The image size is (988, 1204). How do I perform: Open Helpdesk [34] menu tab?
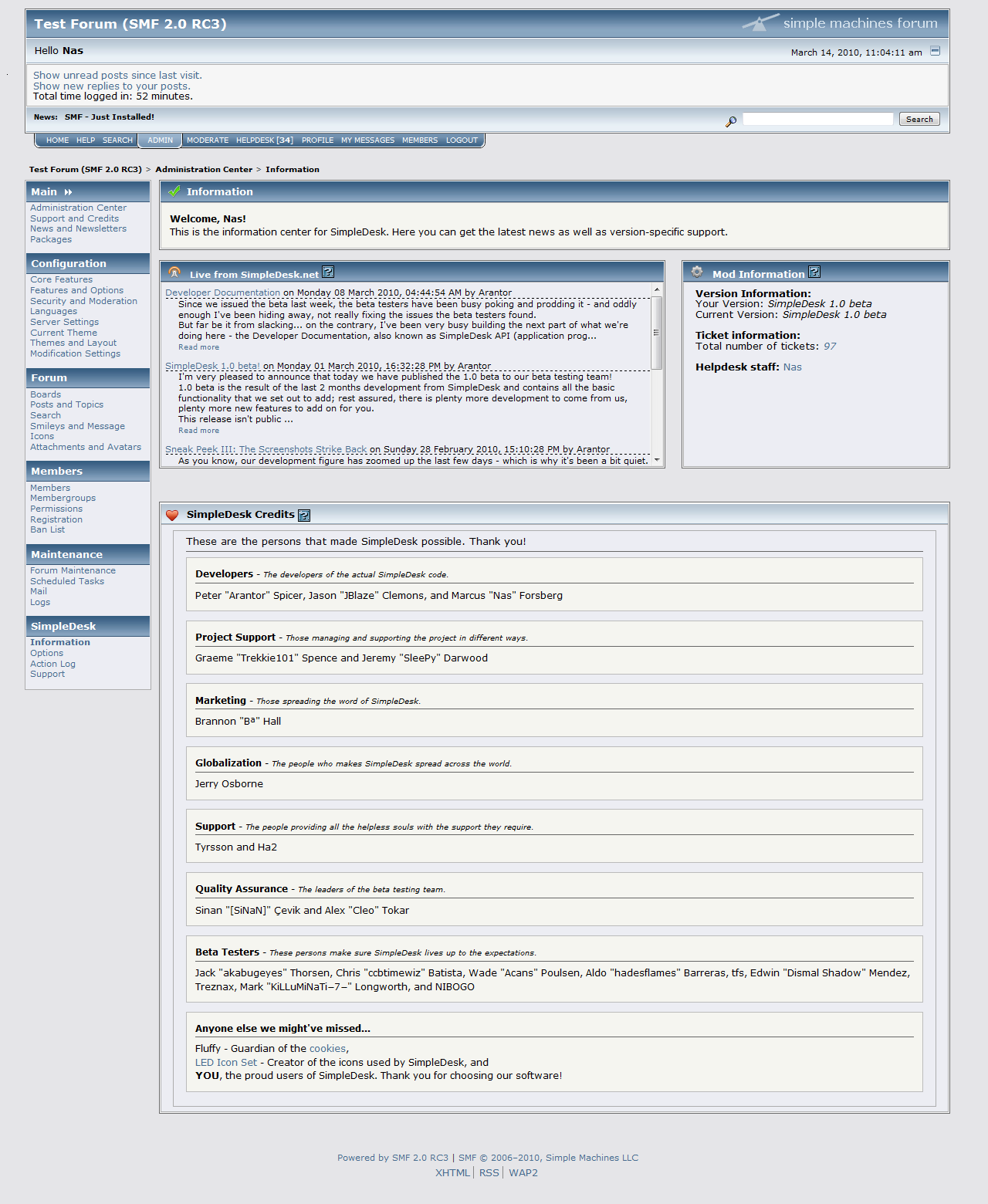point(265,140)
